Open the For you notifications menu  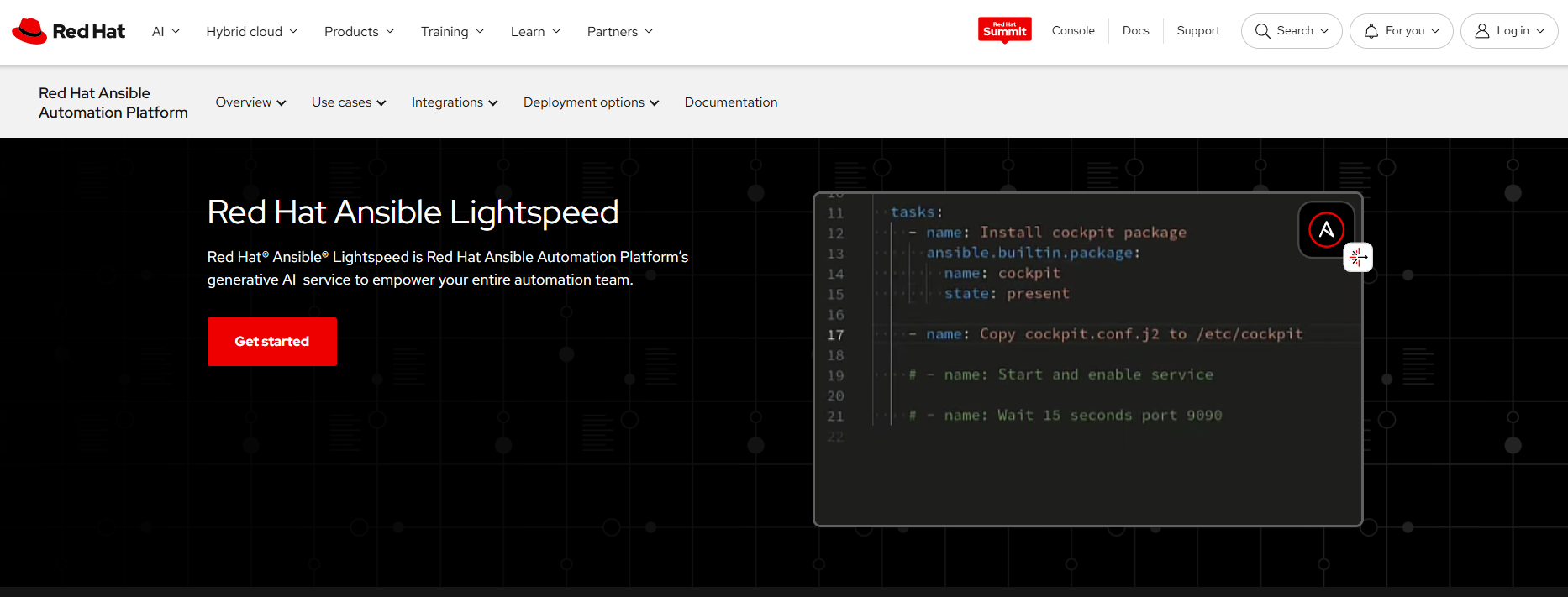coord(1401,31)
